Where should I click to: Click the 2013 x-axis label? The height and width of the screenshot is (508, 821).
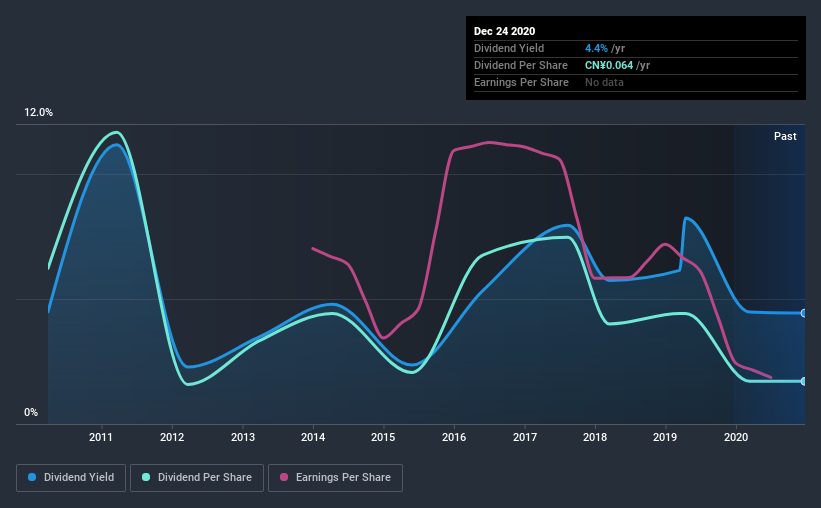click(243, 437)
